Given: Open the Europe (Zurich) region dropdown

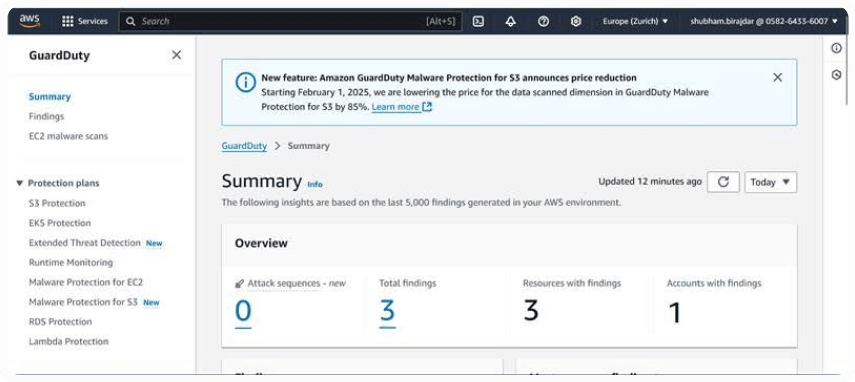Looking at the screenshot, I should (635, 21).
